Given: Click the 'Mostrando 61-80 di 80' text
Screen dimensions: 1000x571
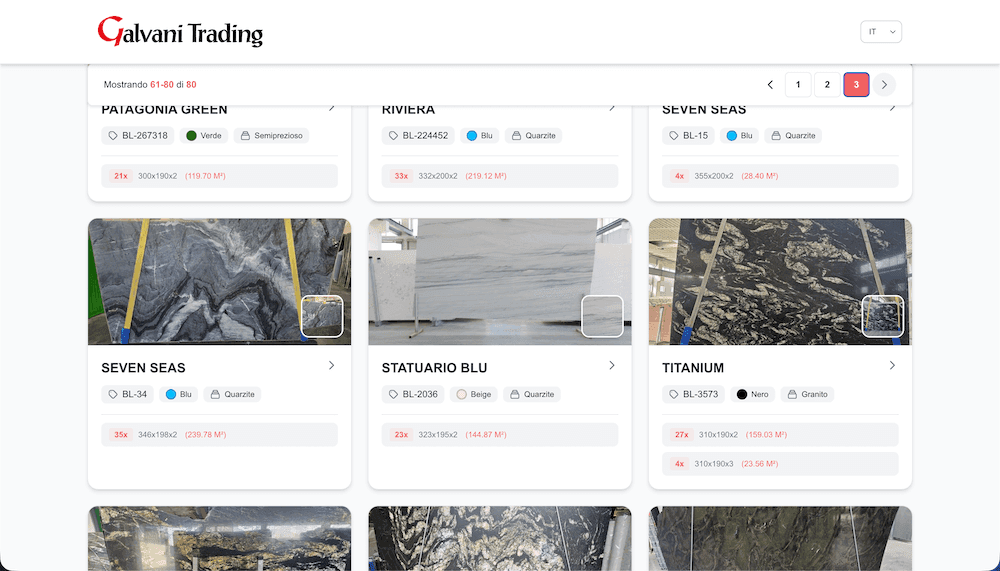Looking at the screenshot, I should [150, 85].
